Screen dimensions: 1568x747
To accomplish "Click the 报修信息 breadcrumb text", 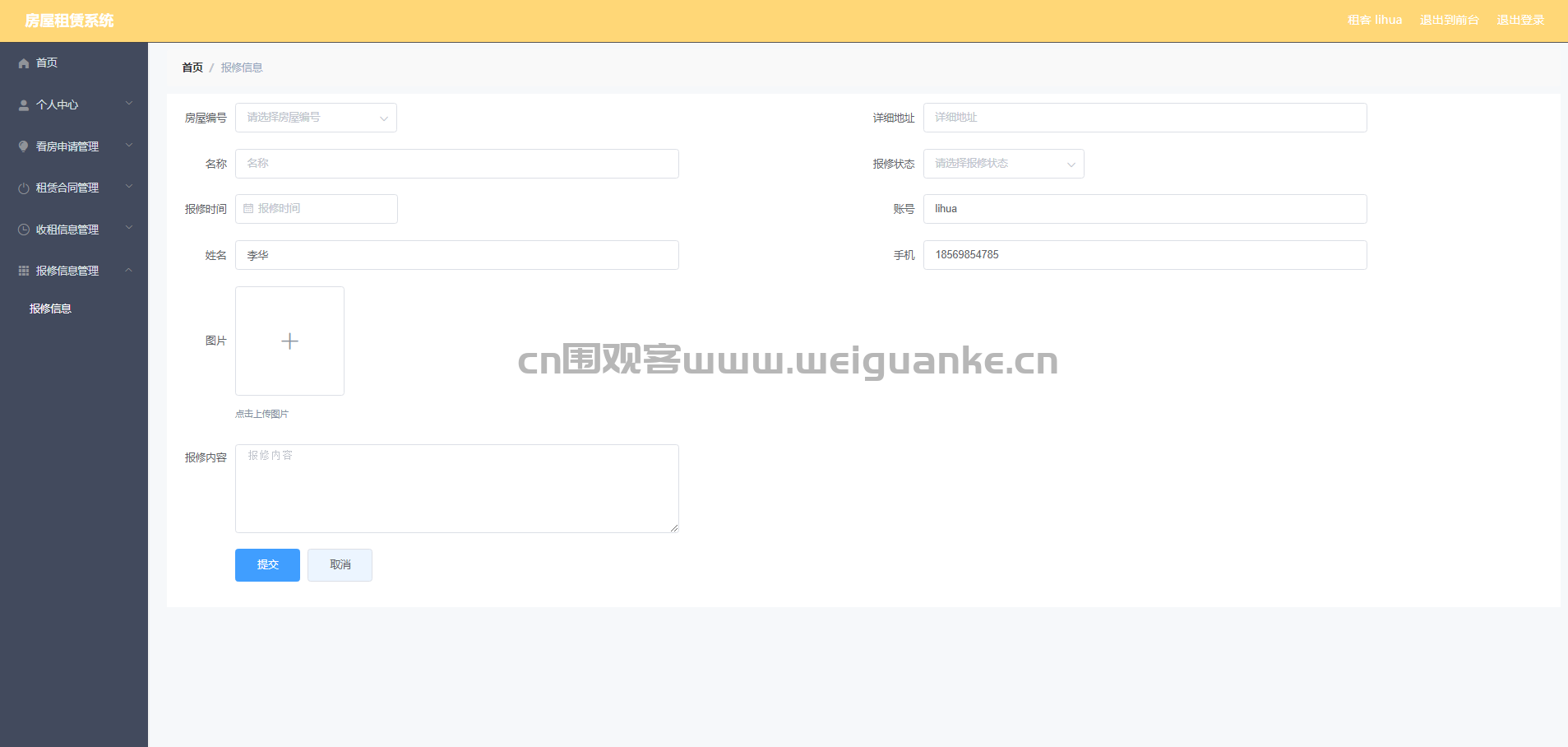I will coord(242,67).
